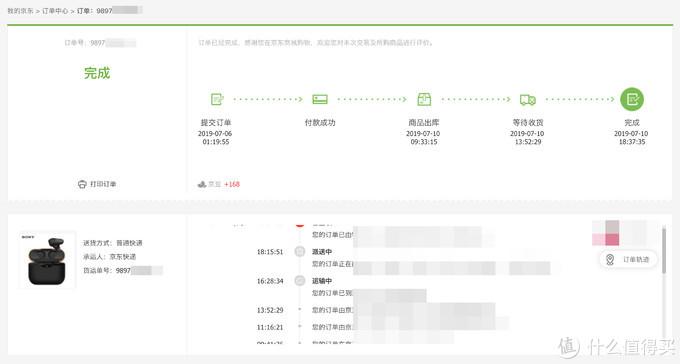Screen dimensions: 680x364
Task: Click the 派送中 status label
Action: click(322, 252)
